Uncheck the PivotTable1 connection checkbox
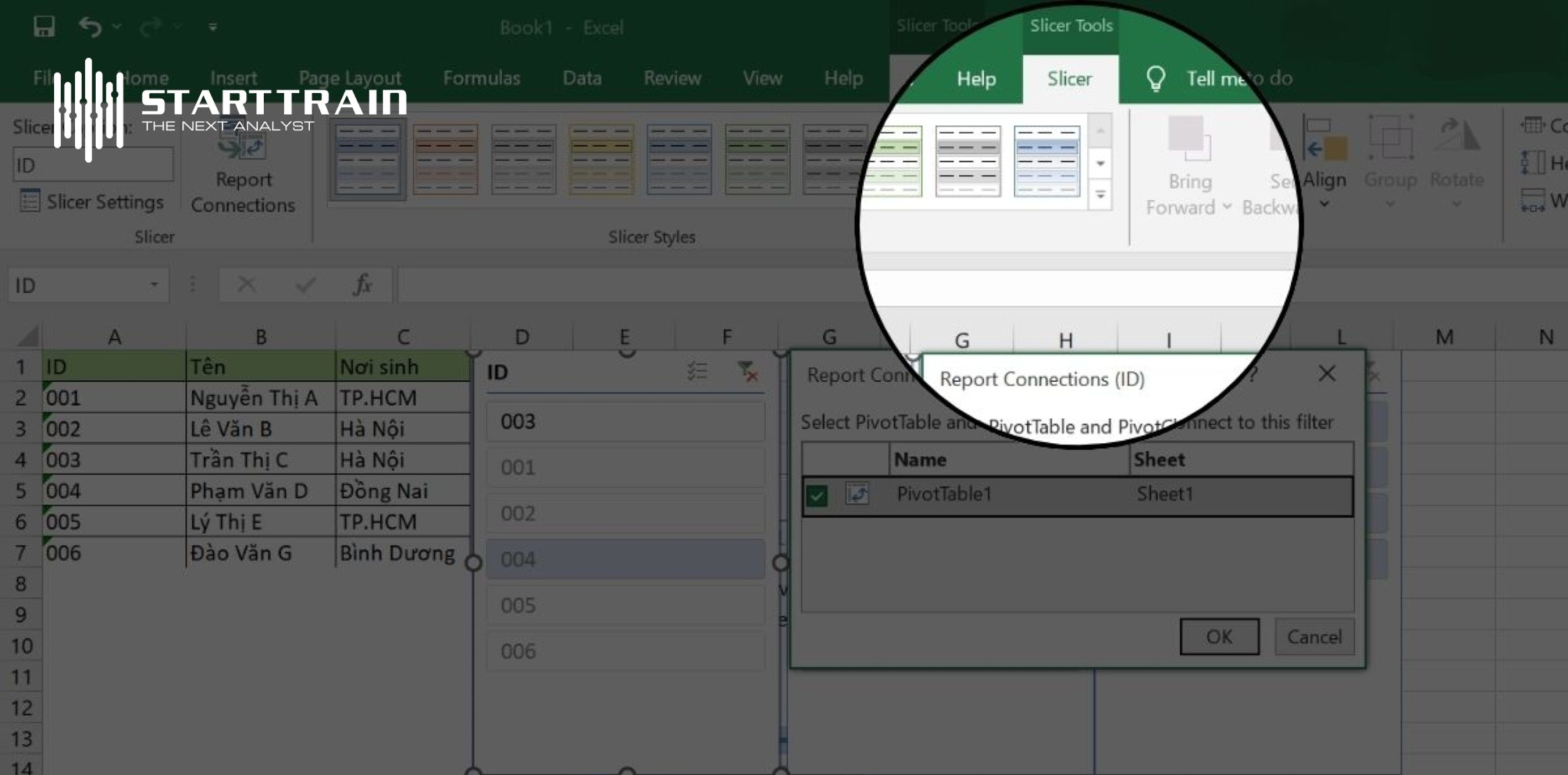The width and height of the screenshot is (1568, 775). (817, 495)
